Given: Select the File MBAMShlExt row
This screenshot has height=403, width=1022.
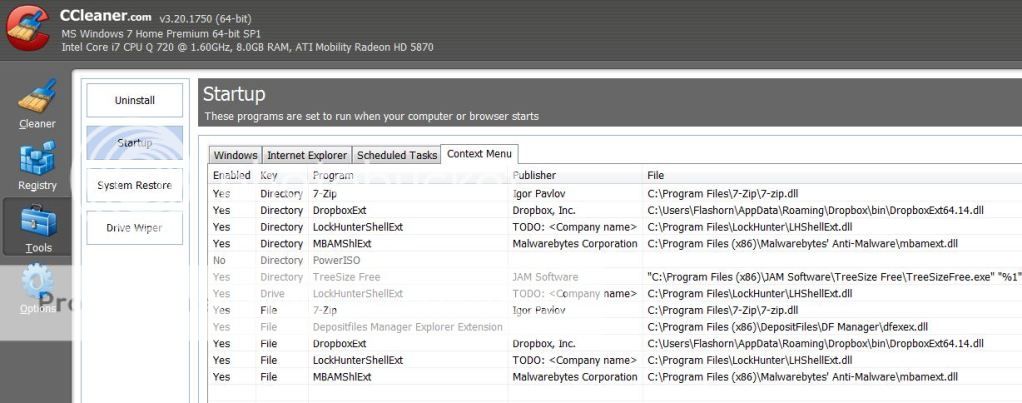Looking at the screenshot, I should pyautogui.click(x=615, y=376).
